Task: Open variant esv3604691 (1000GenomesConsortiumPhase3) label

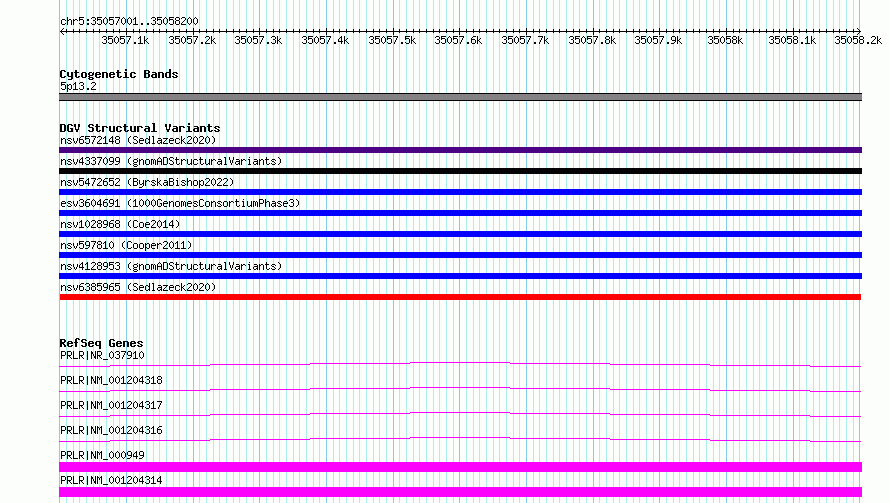Action: tap(180, 203)
